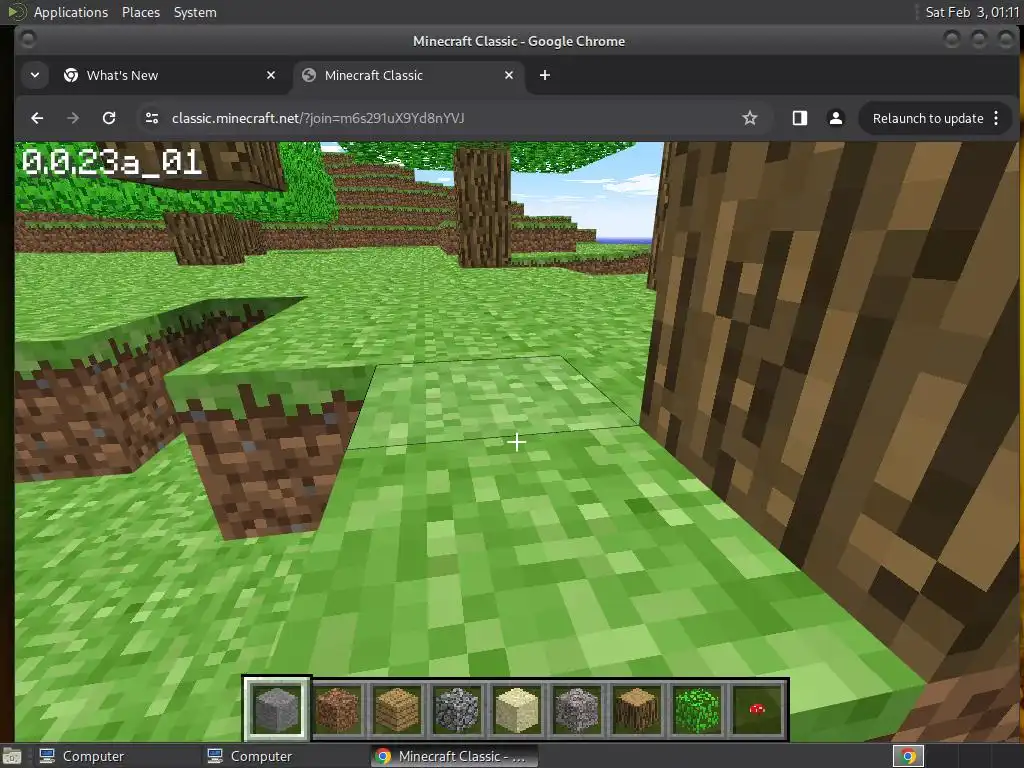The width and height of the screenshot is (1024, 768).
Task: Click the distant tree trunk in center
Action: pyautogui.click(x=482, y=206)
